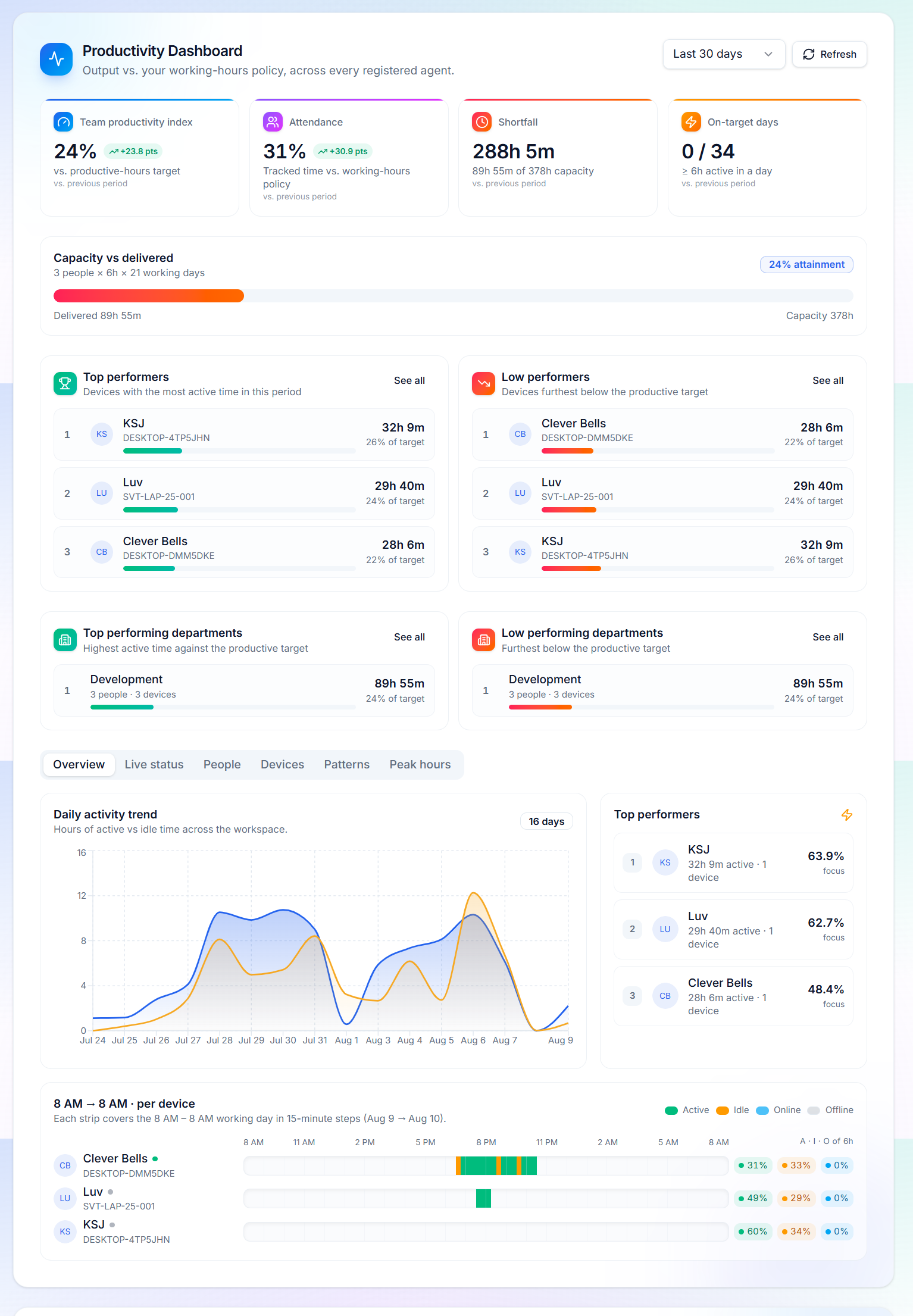The height and width of the screenshot is (1316, 913).
Task: Click the +23.8 pts trend badge
Action: coord(133,151)
